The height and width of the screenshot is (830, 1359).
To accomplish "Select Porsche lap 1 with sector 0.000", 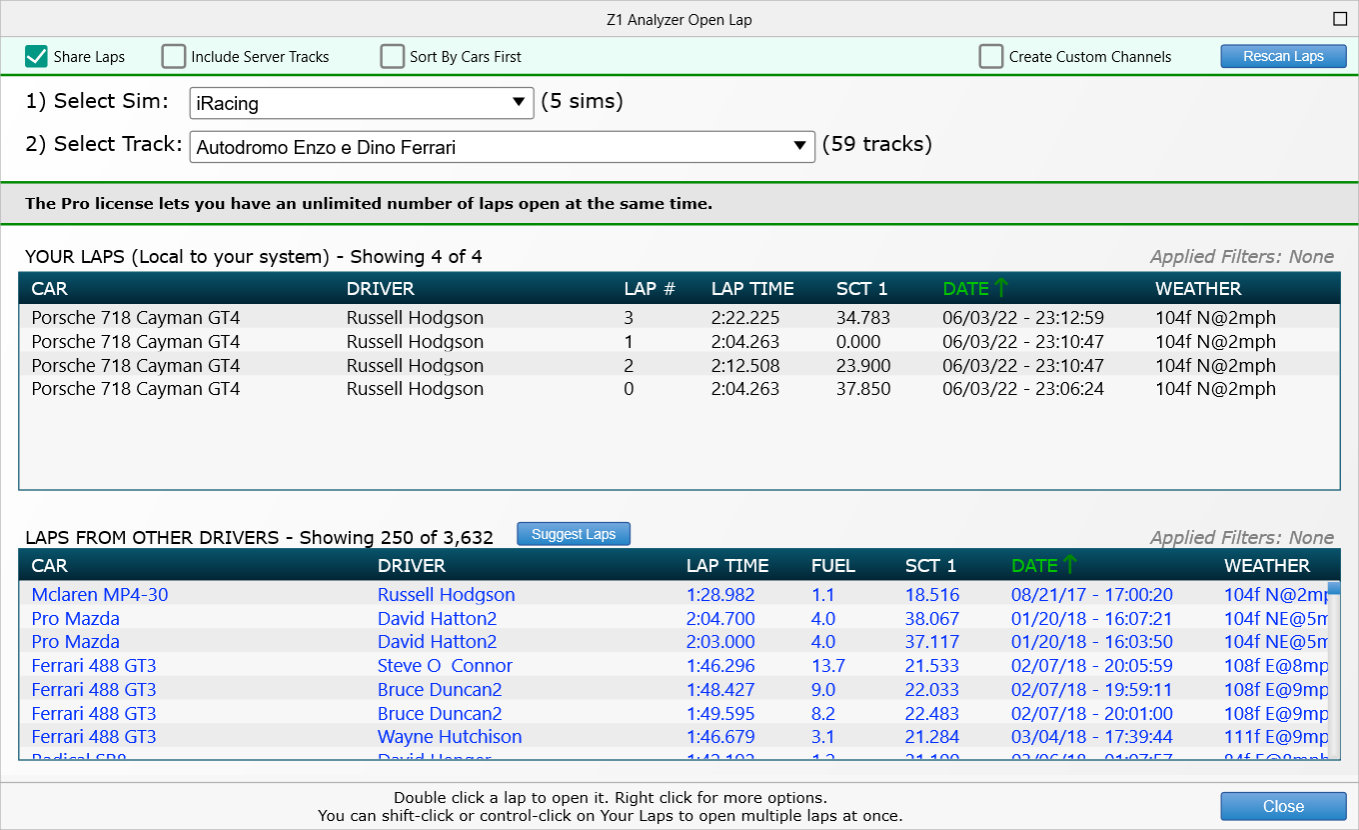I will click(x=679, y=342).
